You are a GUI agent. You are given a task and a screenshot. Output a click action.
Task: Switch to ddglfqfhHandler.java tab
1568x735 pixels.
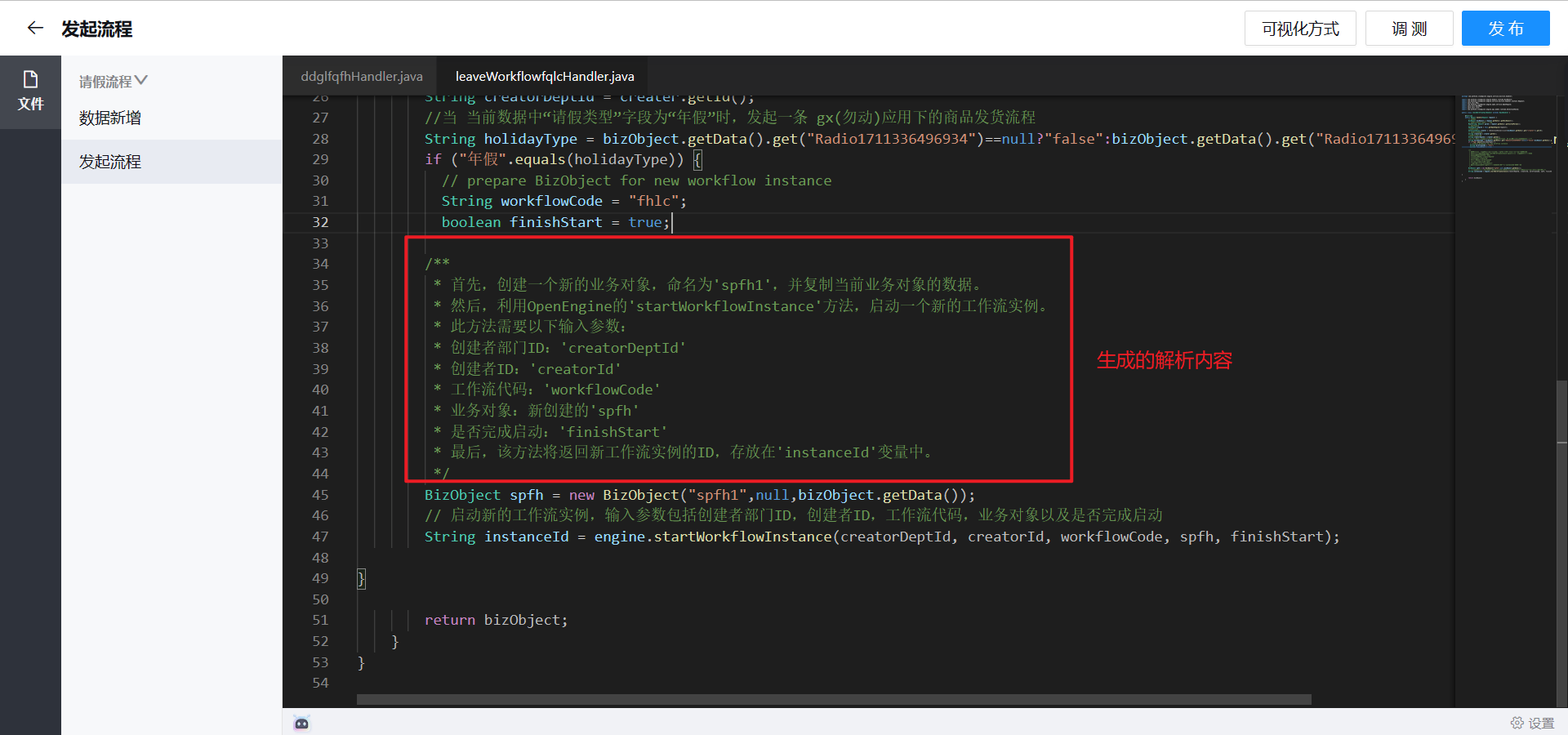point(361,76)
